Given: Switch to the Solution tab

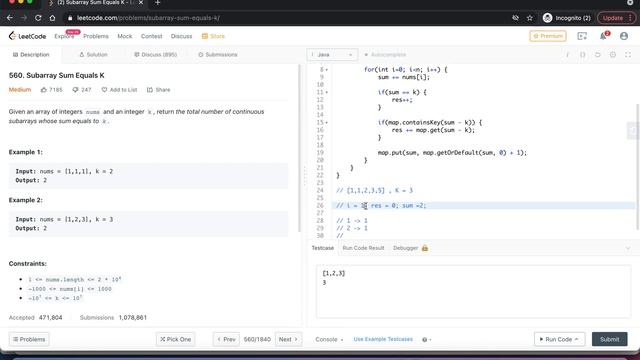Looking at the screenshot, I should [93, 55].
